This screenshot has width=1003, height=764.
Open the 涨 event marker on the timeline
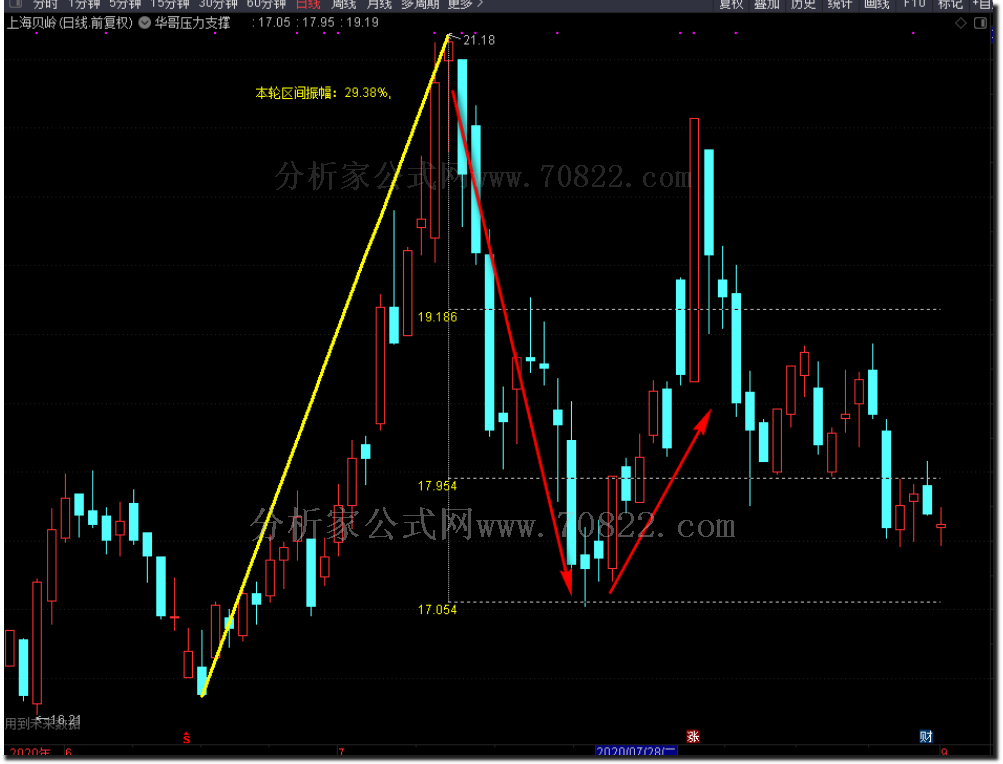(x=693, y=736)
